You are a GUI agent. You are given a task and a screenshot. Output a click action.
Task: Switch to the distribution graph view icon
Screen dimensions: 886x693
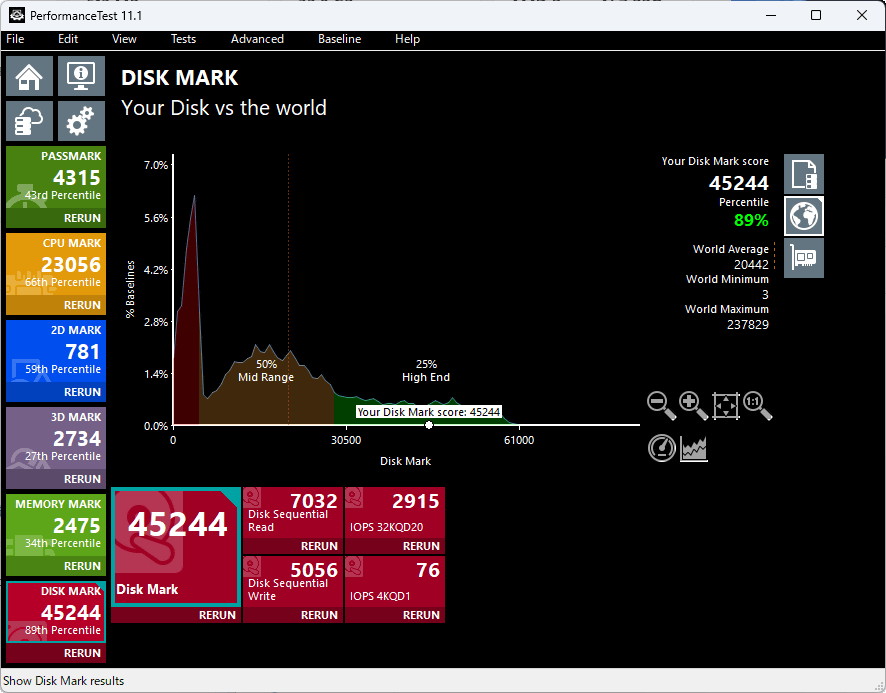pos(694,448)
